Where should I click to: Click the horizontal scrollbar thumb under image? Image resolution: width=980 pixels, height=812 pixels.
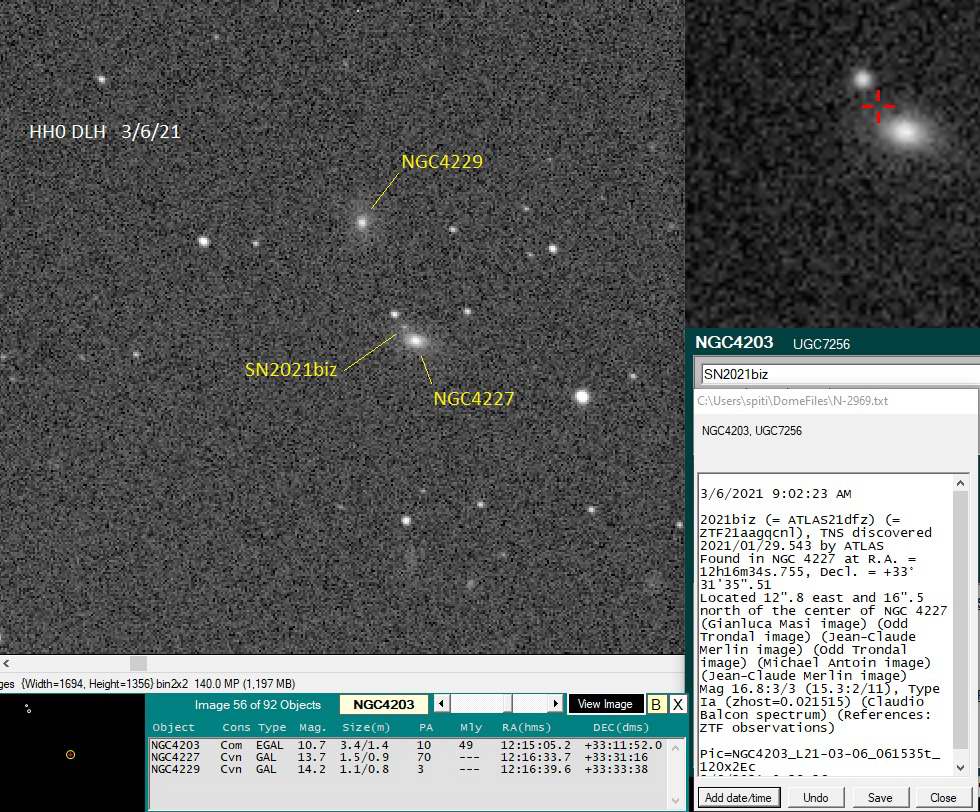138,663
